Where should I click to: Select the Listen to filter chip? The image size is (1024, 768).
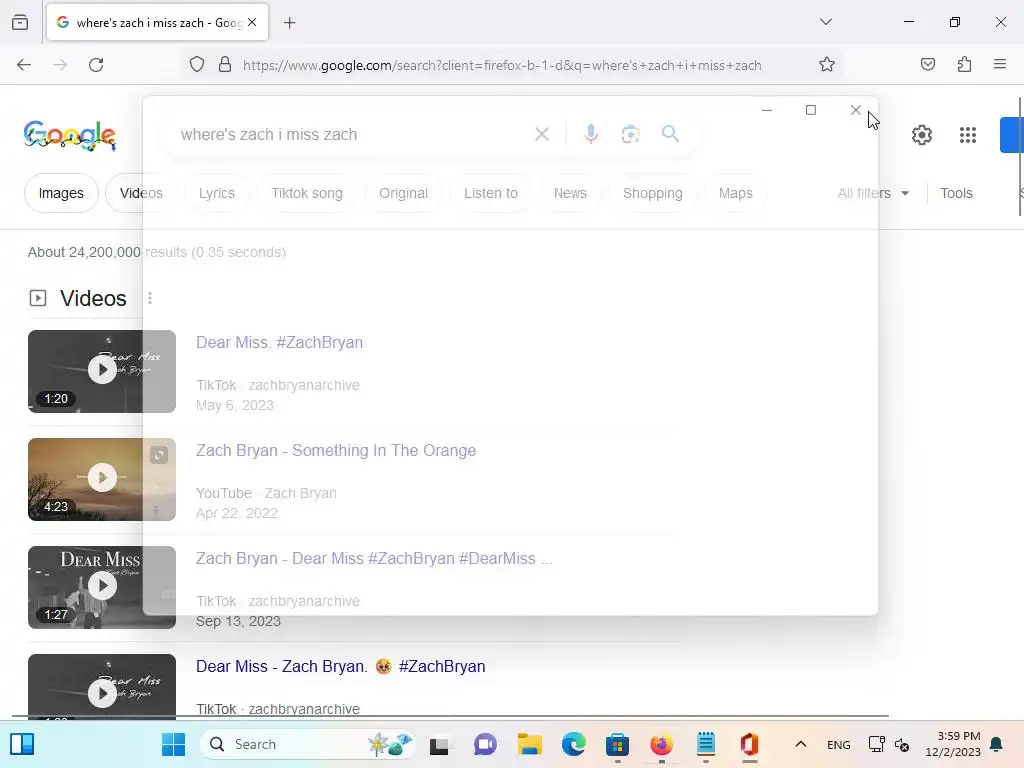[490, 193]
